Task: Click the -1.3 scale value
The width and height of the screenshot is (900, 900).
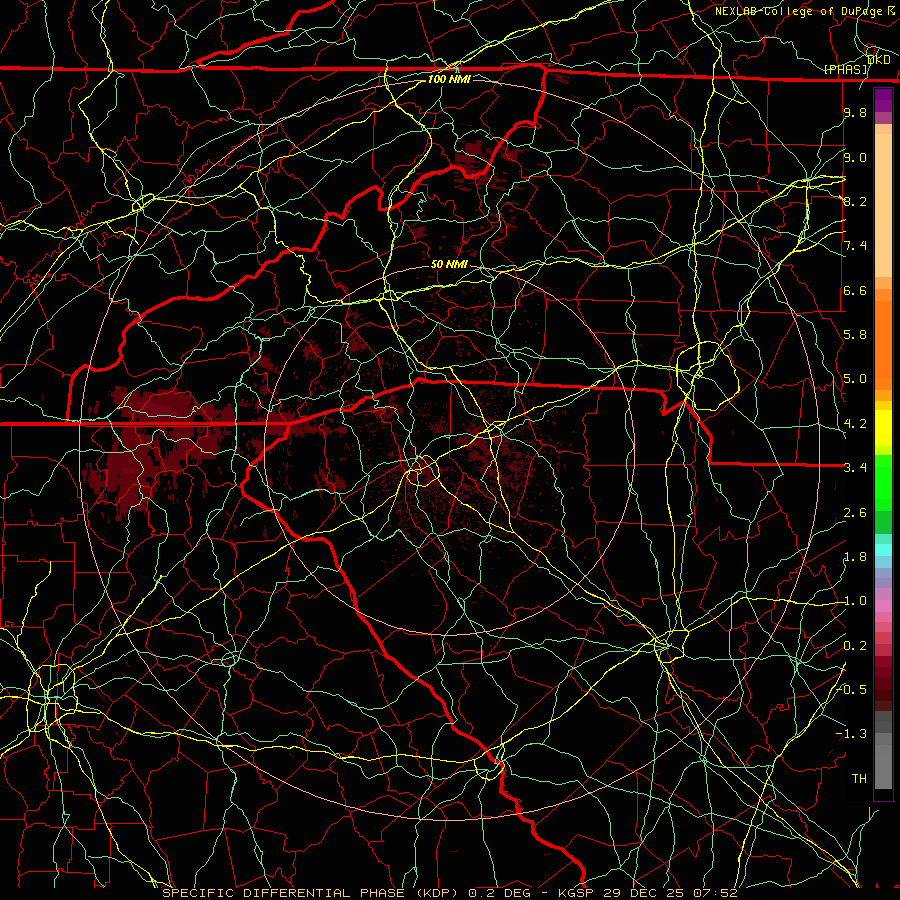Action: (852, 734)
